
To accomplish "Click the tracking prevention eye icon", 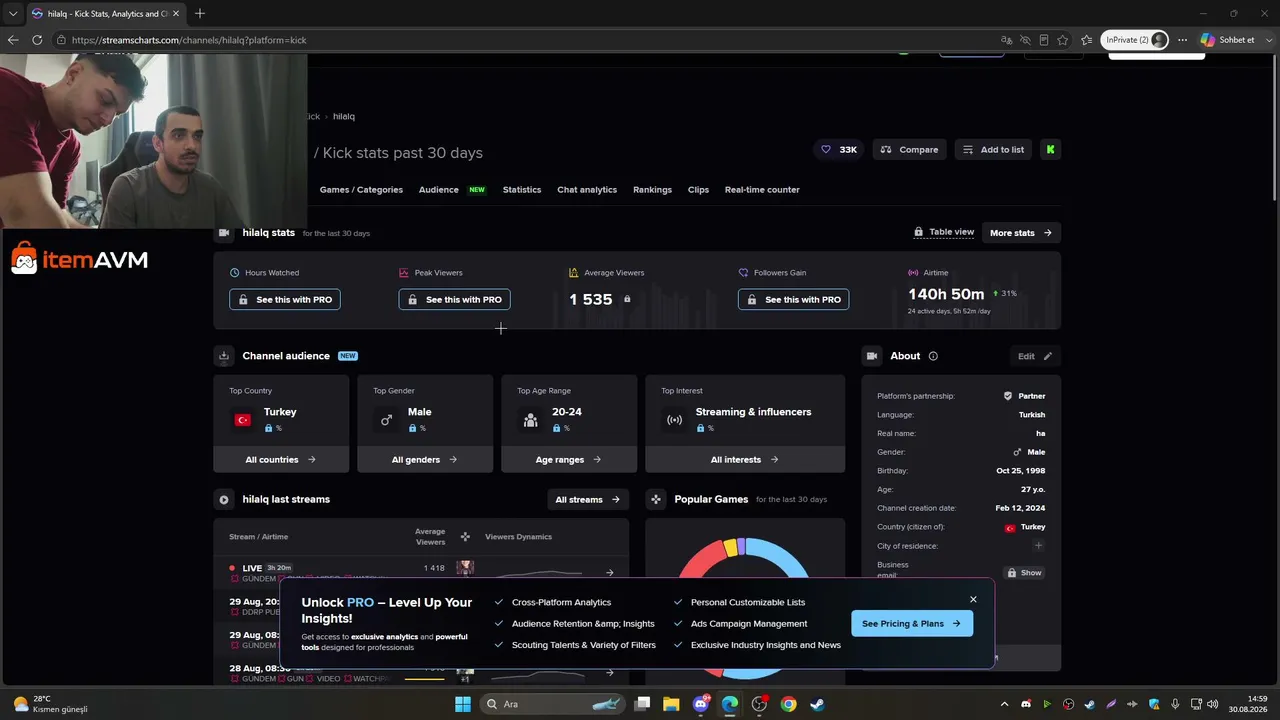I will tap(1025, 40).
